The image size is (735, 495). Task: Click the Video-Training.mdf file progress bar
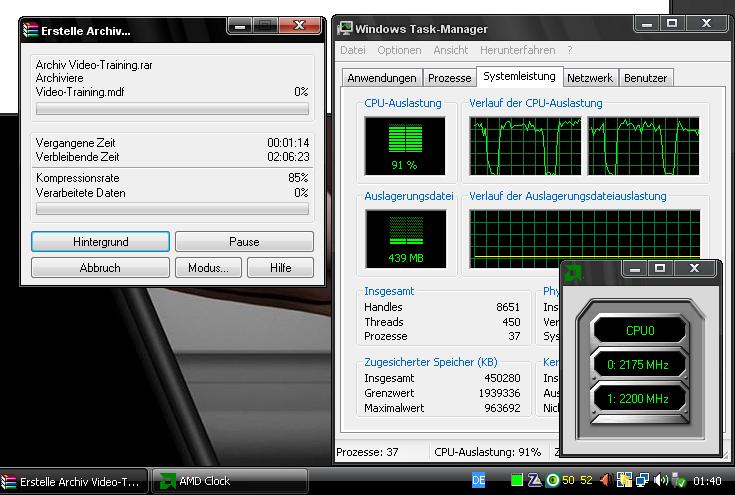click(172, 109)
